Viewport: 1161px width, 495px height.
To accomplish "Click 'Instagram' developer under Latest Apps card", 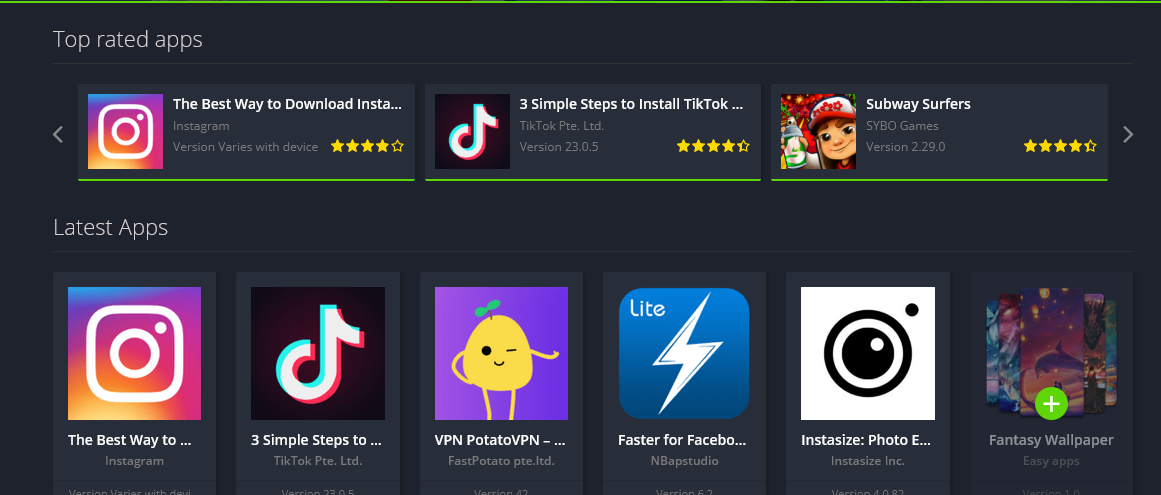I will (134, 461).
